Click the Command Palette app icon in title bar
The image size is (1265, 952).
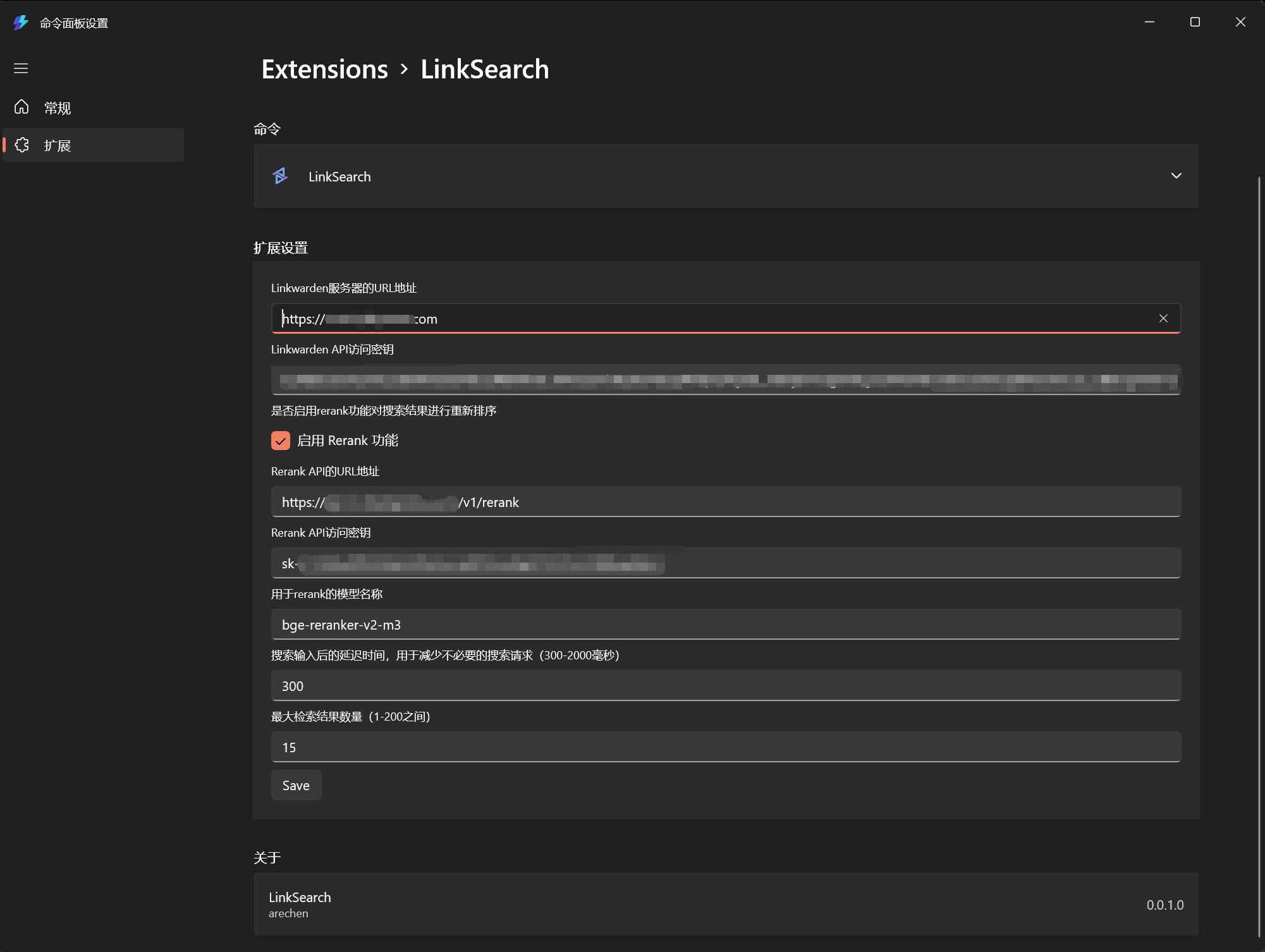click(21, 23)
